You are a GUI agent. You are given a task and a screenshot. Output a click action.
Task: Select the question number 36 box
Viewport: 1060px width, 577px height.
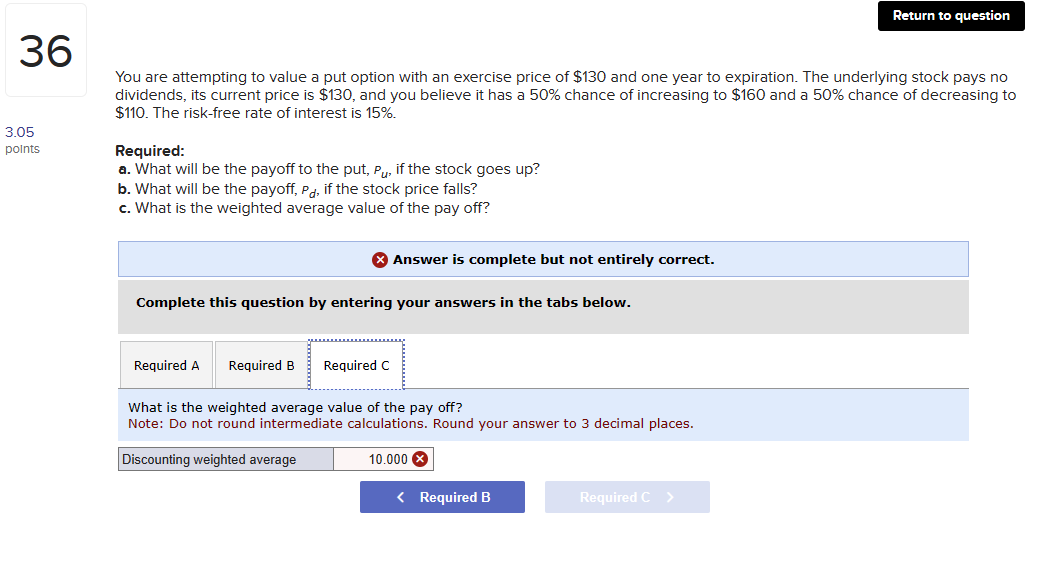tap(46, 49)
